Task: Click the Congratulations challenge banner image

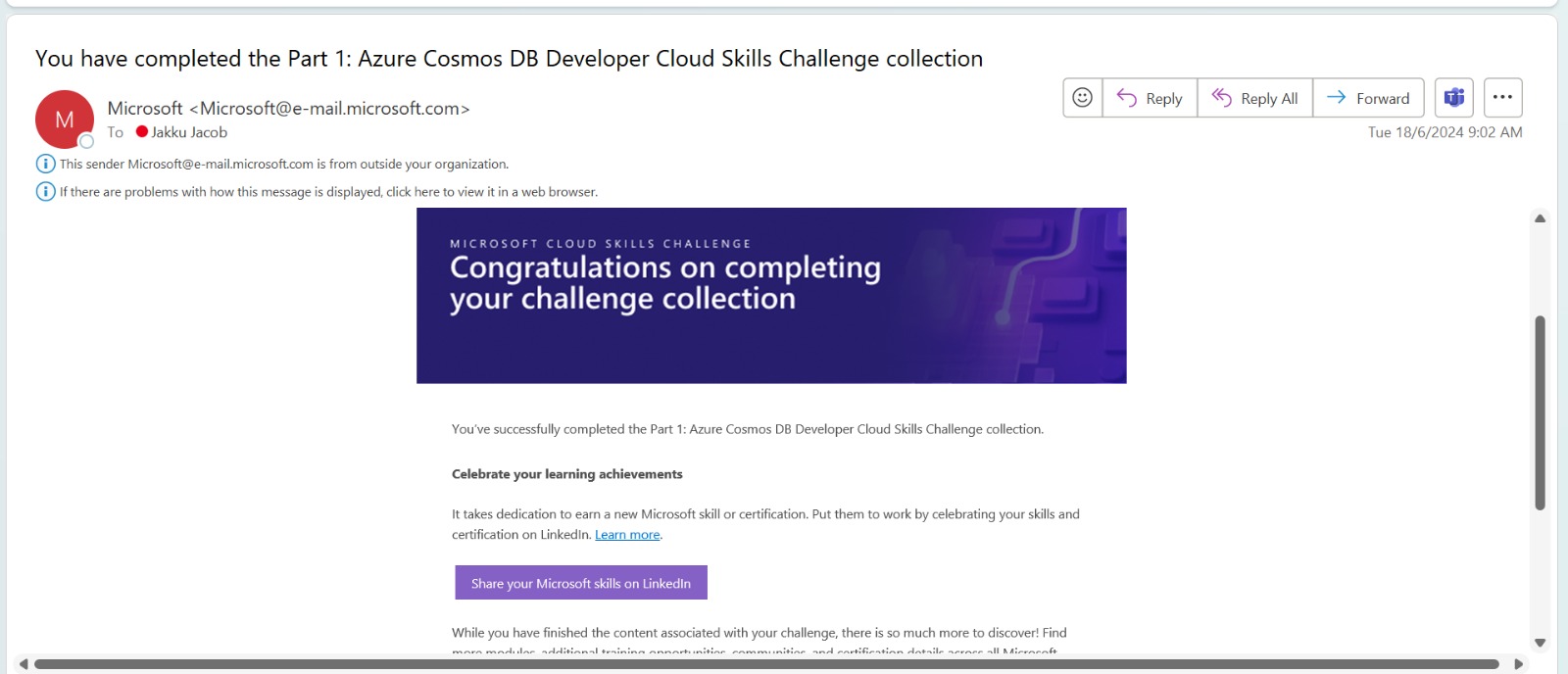Action: pyautogui.click(x=771, y=296)
